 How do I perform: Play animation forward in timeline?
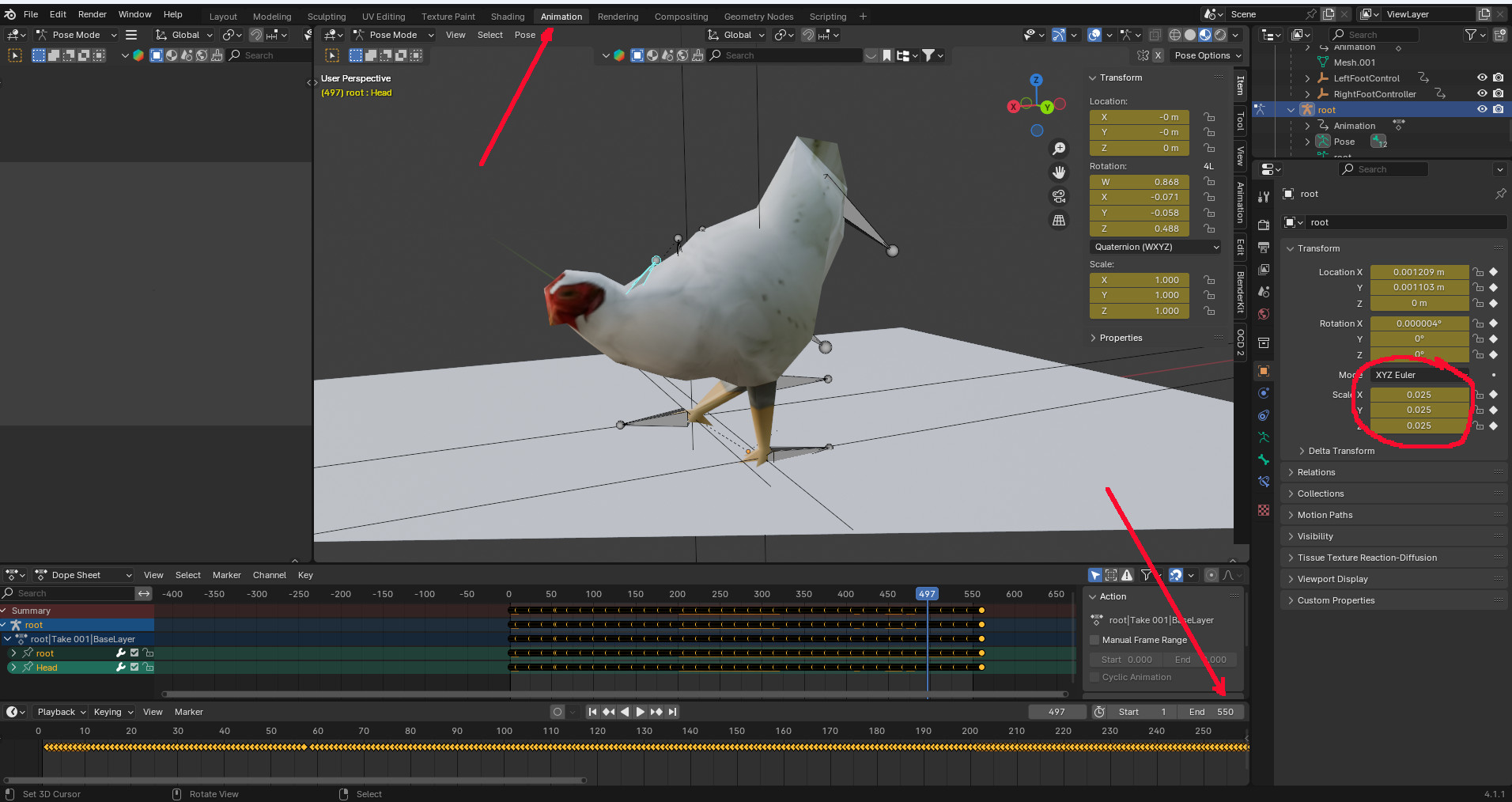641,712
